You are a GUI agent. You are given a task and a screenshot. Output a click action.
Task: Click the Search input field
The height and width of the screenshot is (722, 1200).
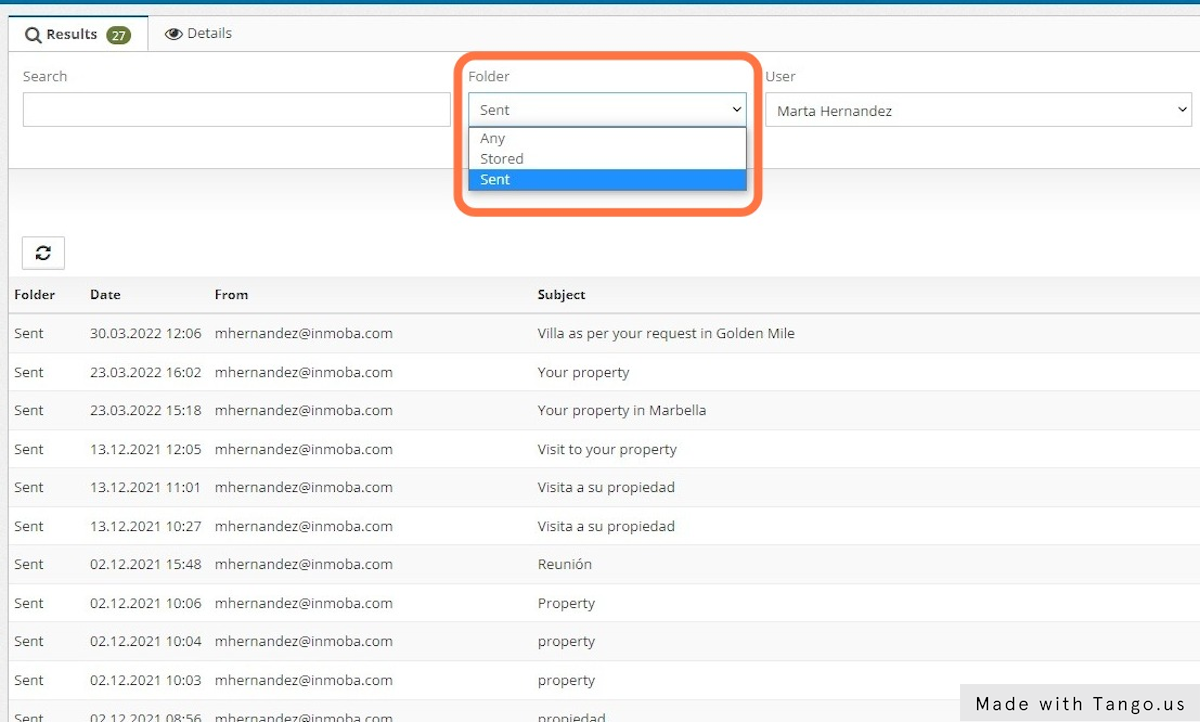pyautogui.click(x=236, y=110)
